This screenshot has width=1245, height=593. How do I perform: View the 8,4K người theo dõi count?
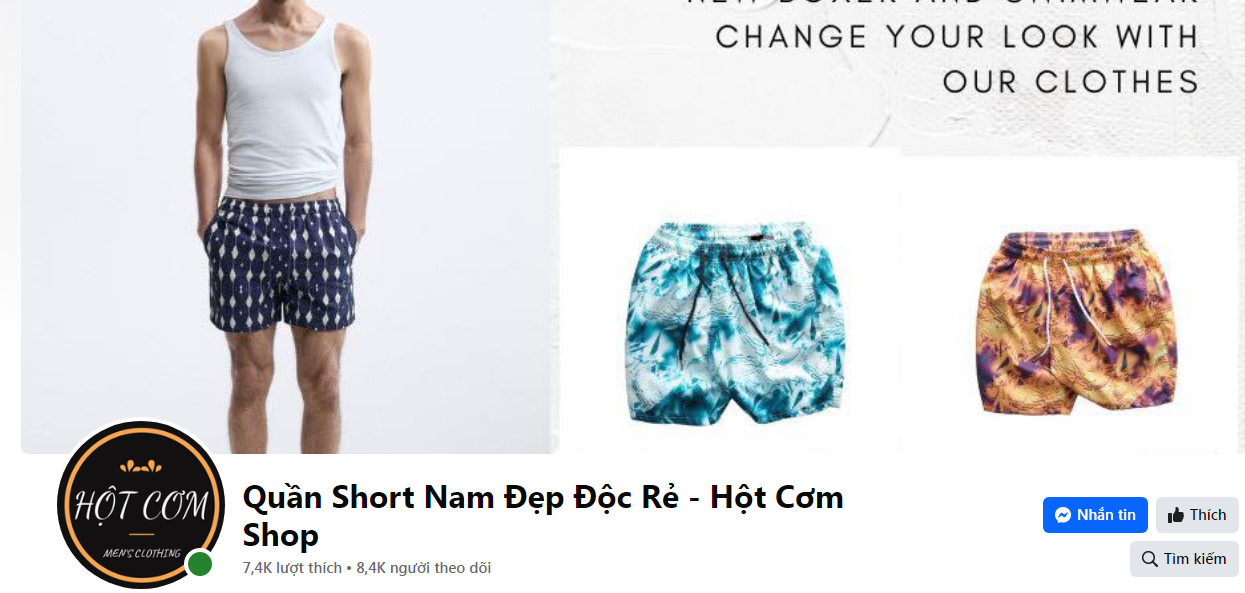click(424, 568)
